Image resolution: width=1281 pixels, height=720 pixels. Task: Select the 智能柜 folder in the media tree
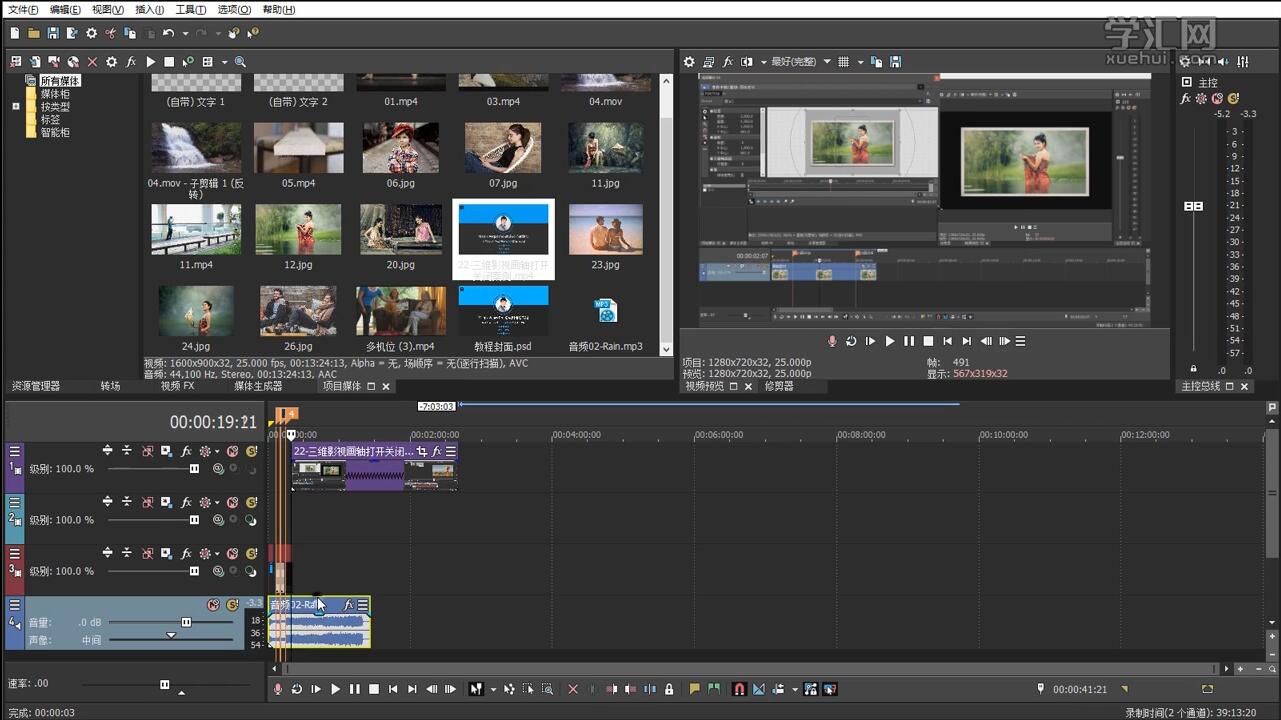[55, 132]
